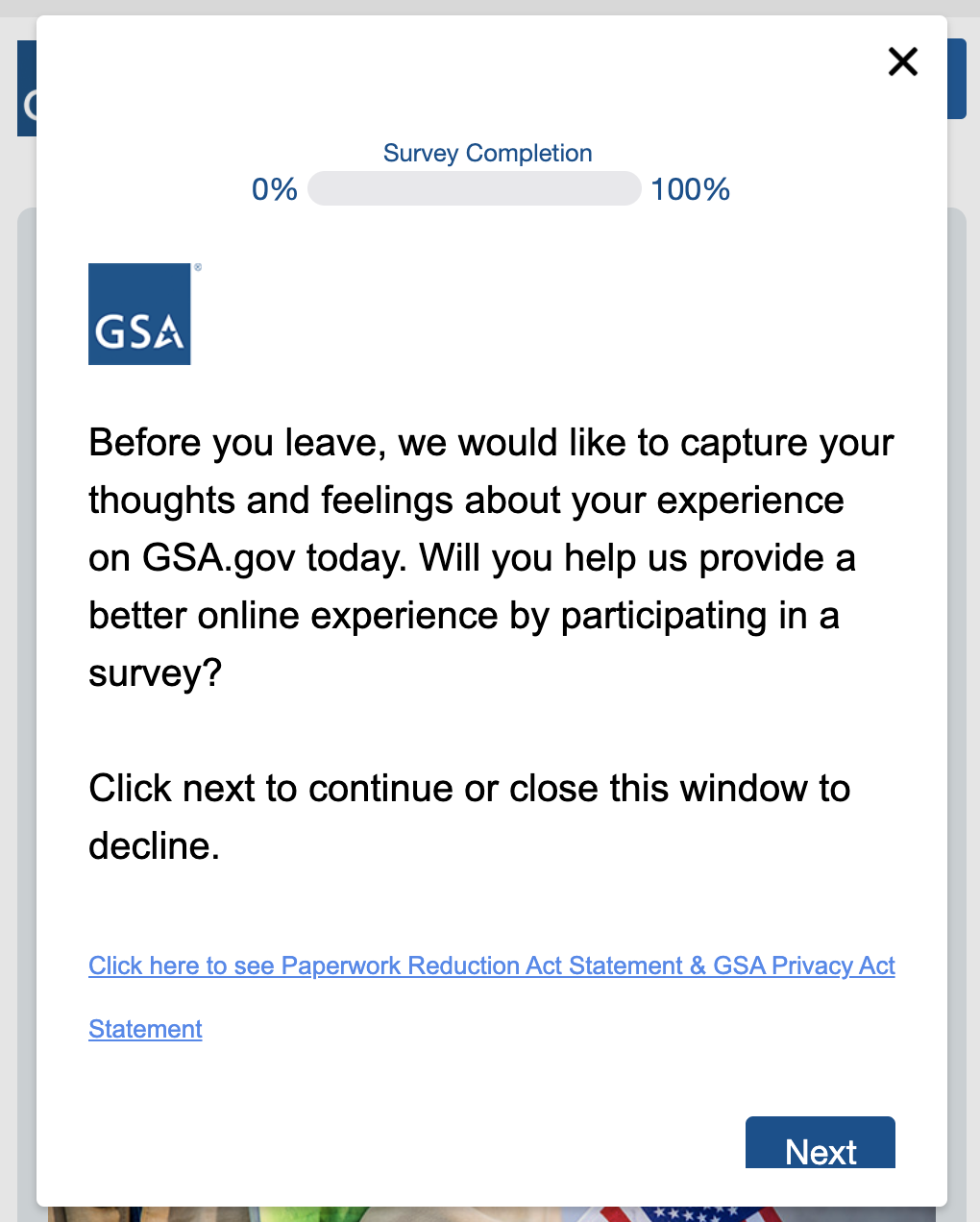
Task: Click the blue button behind dialog's top-right corner
Action: 957,79
